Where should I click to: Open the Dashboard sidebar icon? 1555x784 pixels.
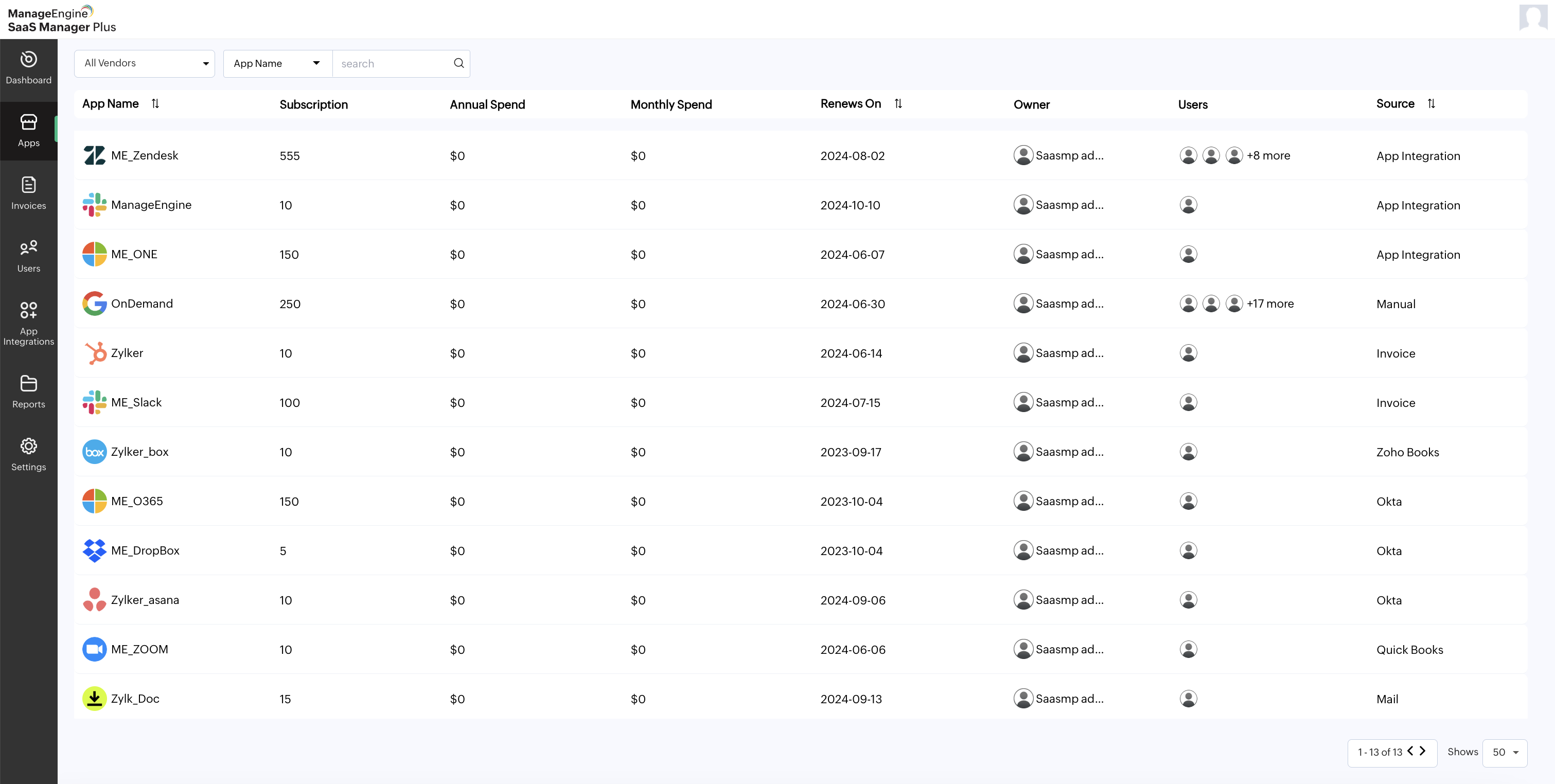coord(28,67)
